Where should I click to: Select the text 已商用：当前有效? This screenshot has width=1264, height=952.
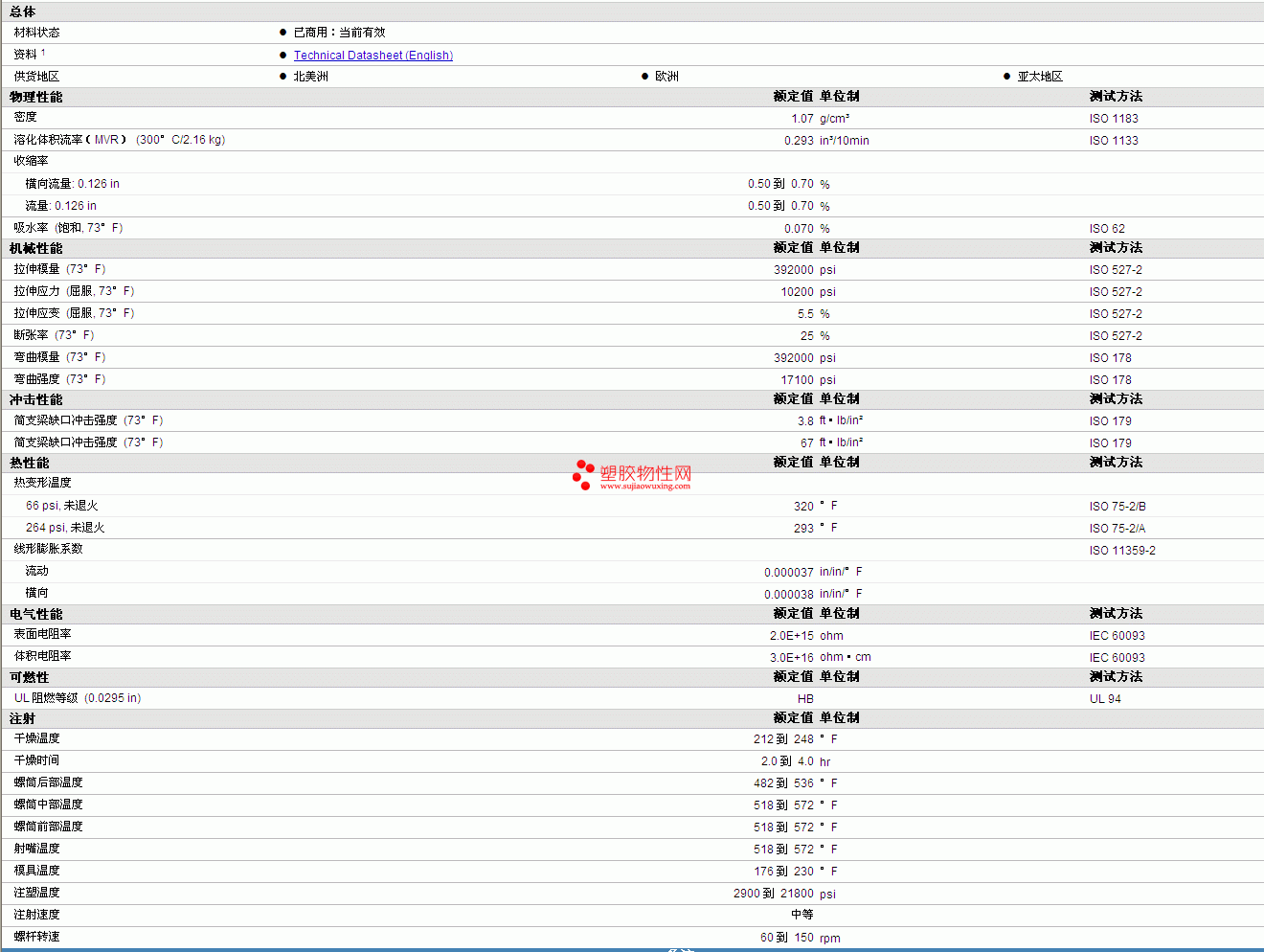339,33
